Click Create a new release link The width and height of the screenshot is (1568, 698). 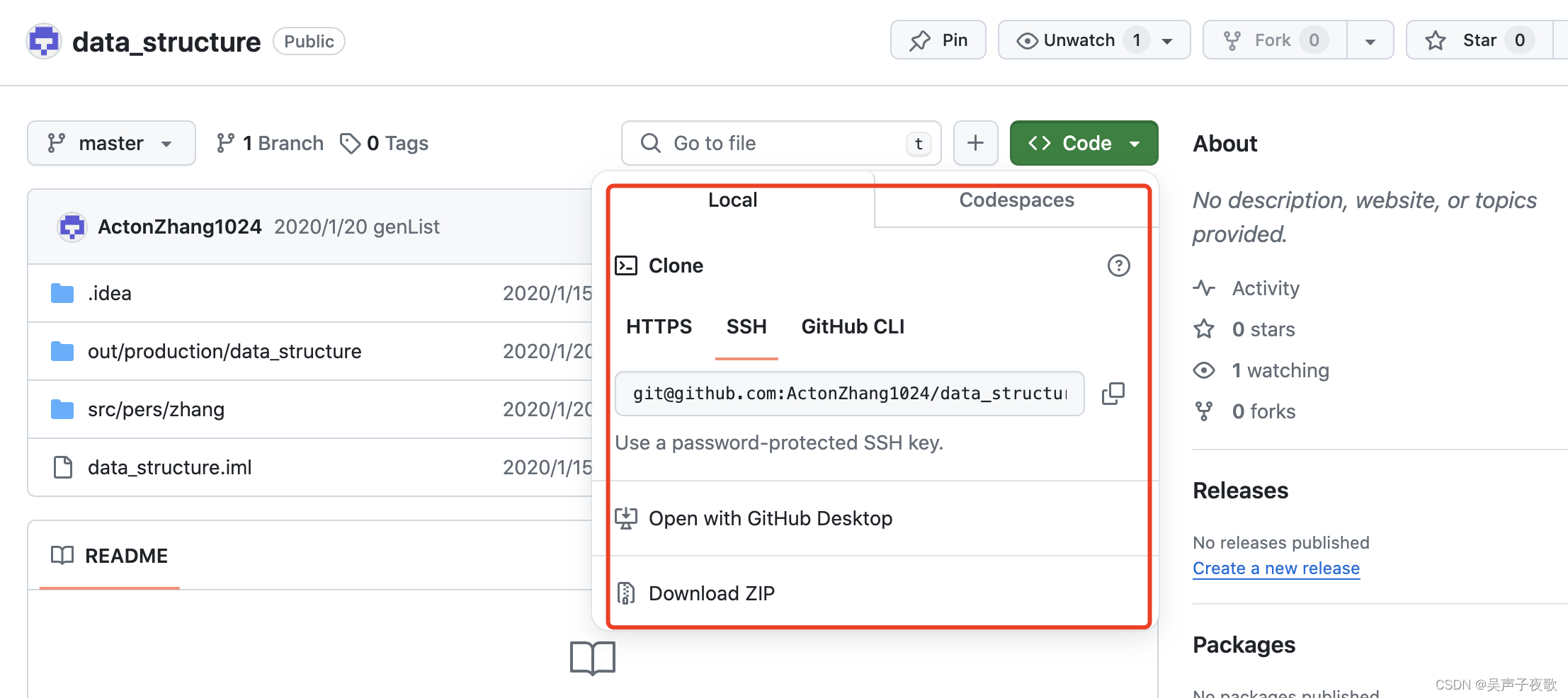point(1276,568)
